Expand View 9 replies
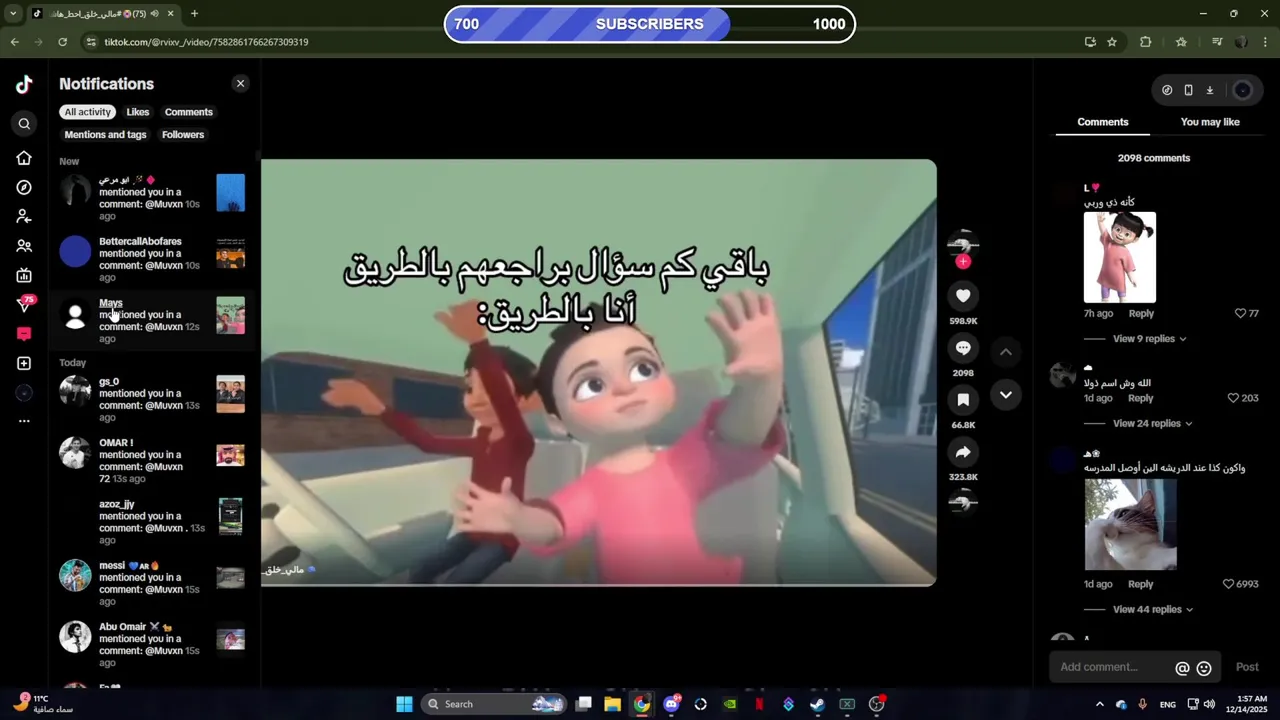The width and height of the screenshot is (1280, 720). click(x=1149, y=339)
